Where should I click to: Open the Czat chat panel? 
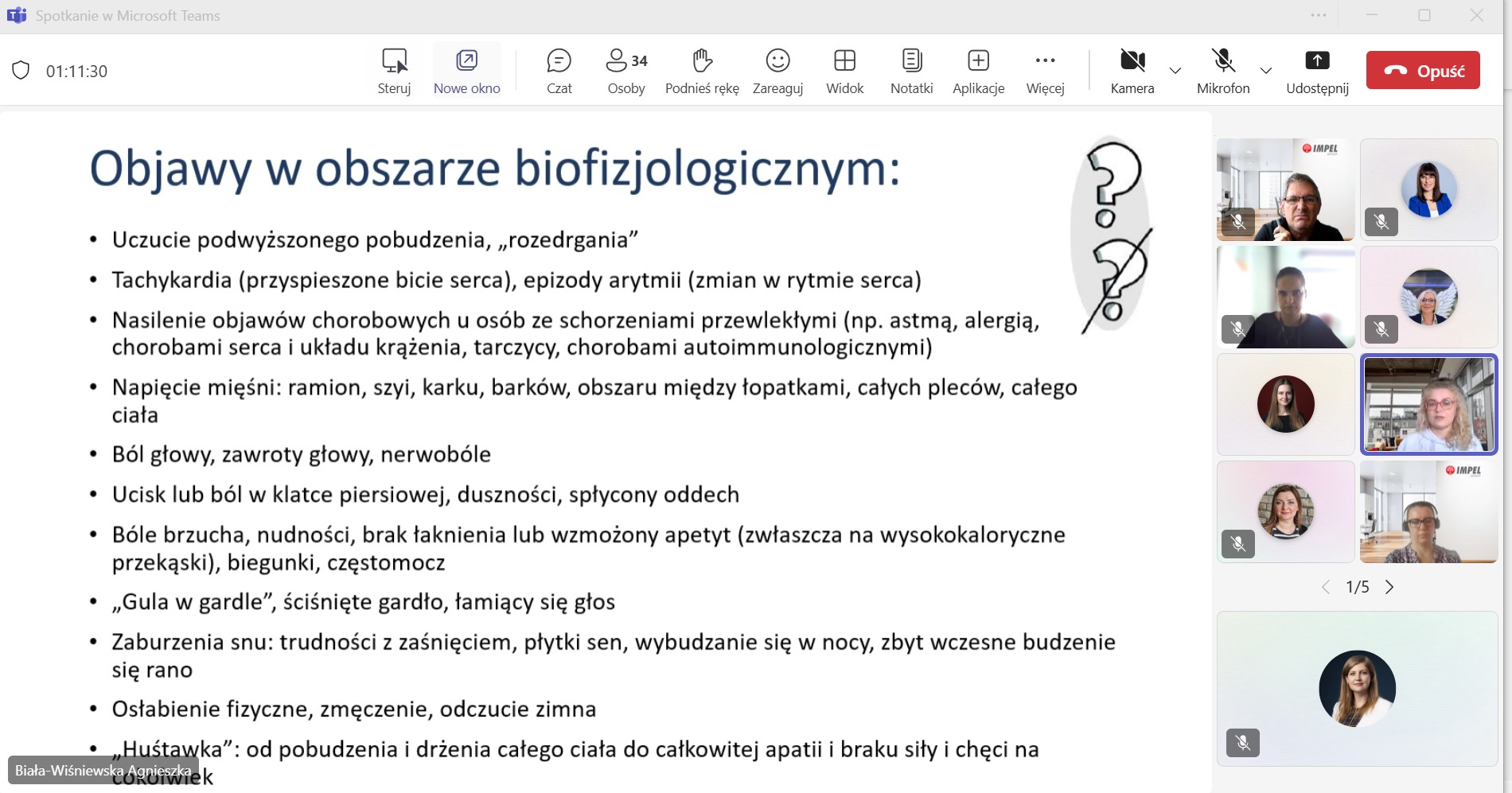pos(559,71)
